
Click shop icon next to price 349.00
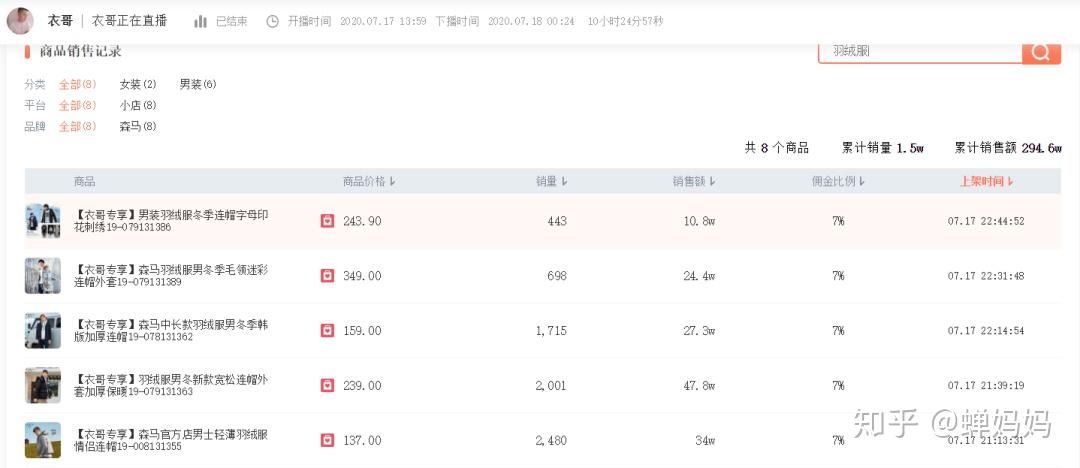[x=327, y=276]
